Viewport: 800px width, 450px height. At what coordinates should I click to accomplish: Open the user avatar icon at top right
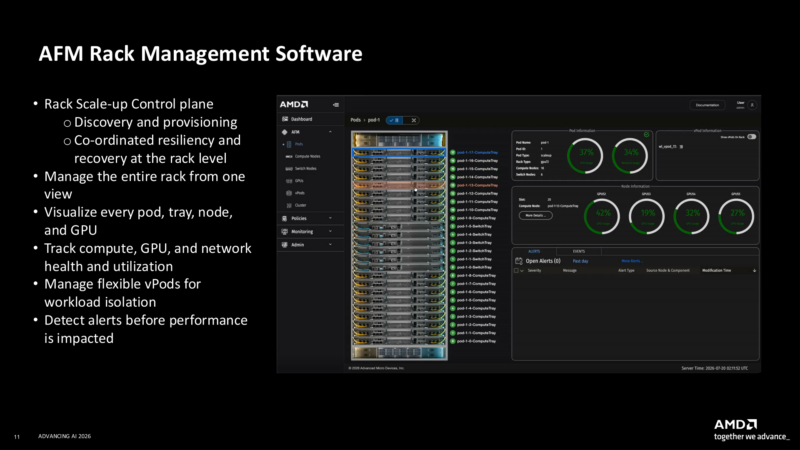tap(752, 105)
